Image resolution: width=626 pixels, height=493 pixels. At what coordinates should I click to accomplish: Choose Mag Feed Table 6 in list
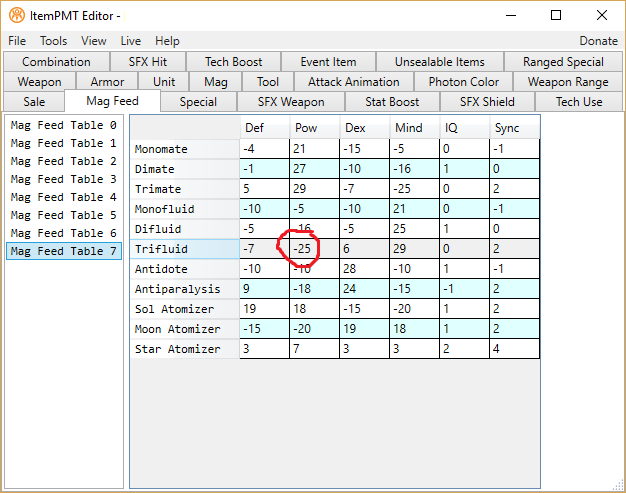pyautogui.click(x=63, y=233)
